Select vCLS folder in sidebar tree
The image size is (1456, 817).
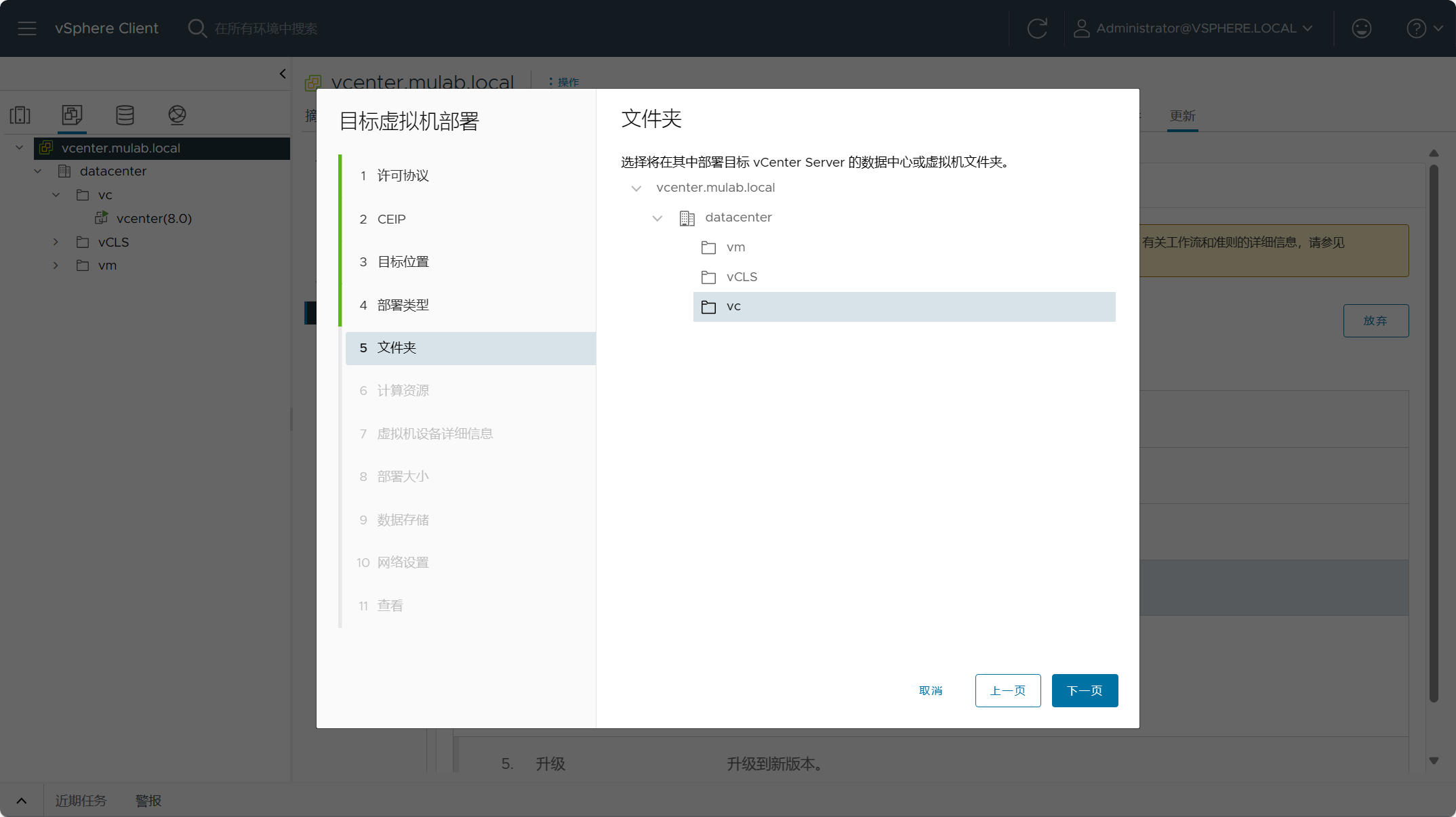pos(113,242)
